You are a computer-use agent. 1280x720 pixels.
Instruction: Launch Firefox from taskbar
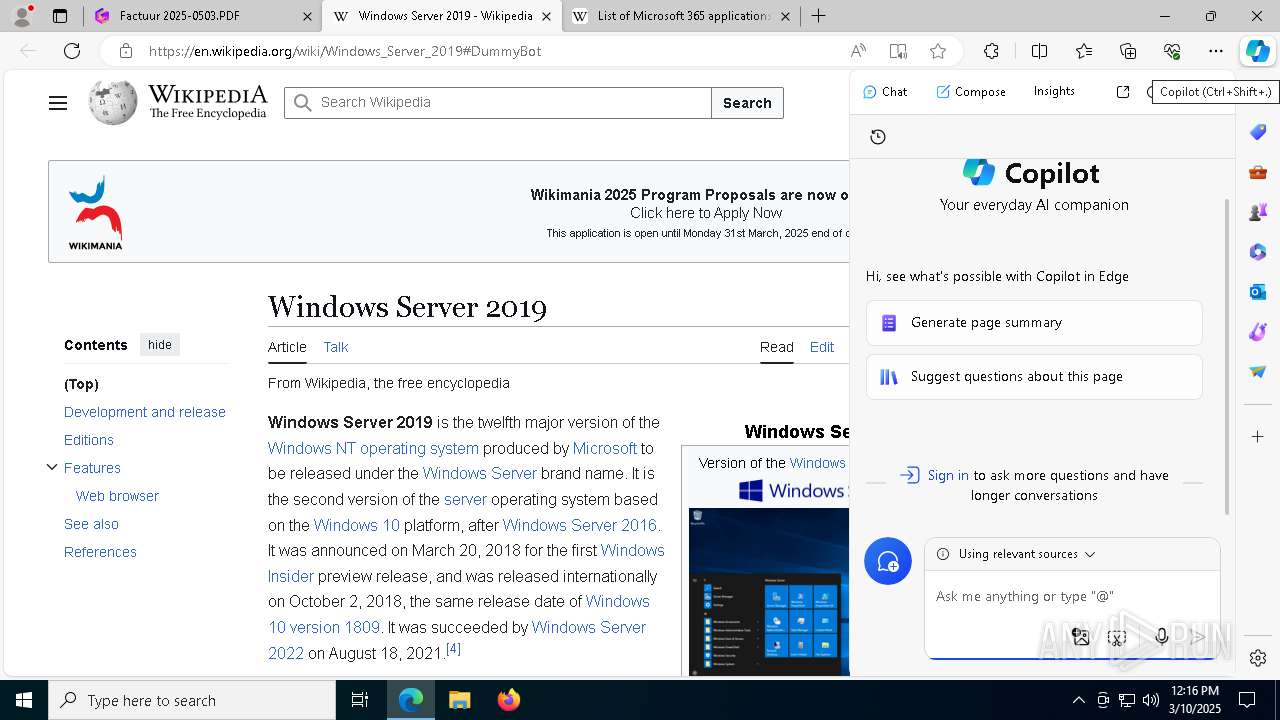[508, 700]
